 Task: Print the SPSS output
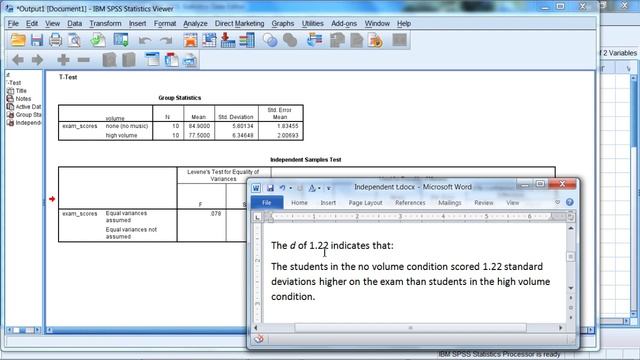(56, 40)
